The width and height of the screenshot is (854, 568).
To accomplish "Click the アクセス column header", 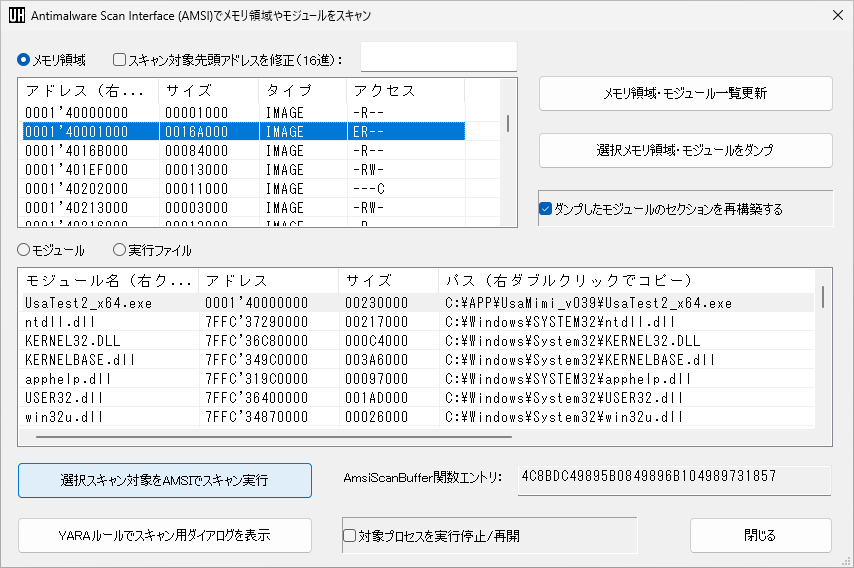I will pos(406,91).
